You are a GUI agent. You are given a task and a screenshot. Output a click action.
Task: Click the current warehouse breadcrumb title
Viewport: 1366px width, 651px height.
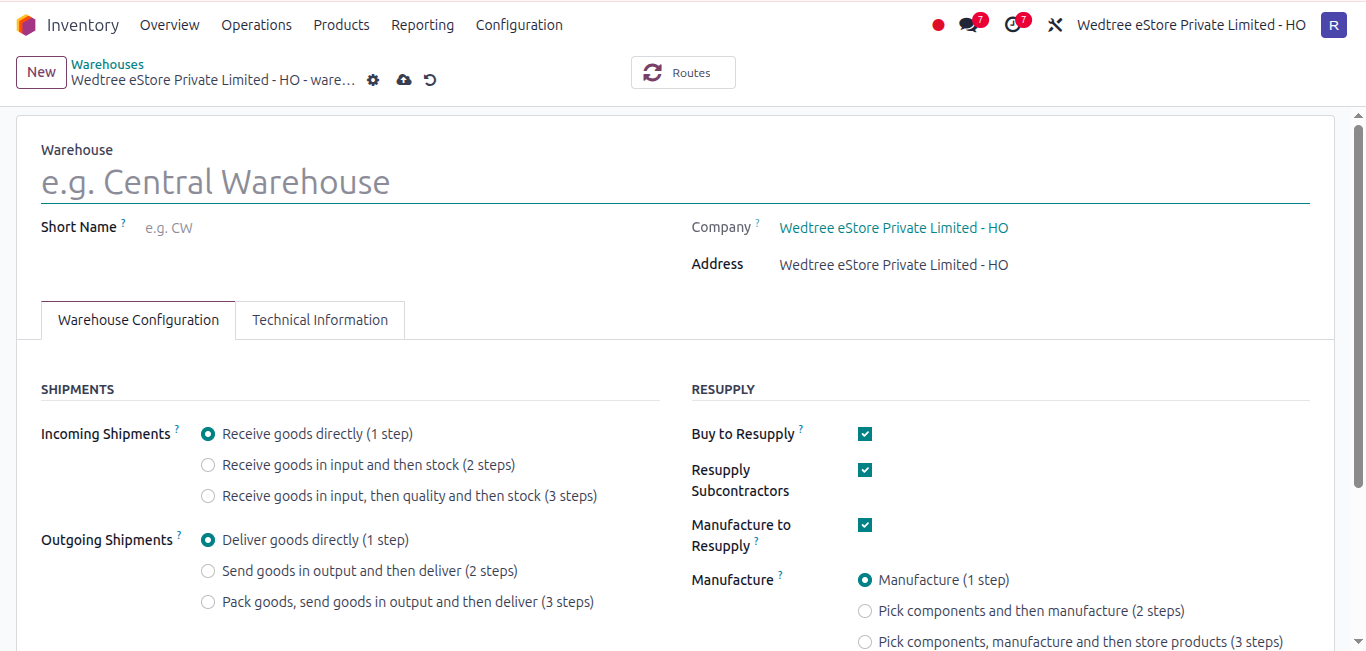213,80
